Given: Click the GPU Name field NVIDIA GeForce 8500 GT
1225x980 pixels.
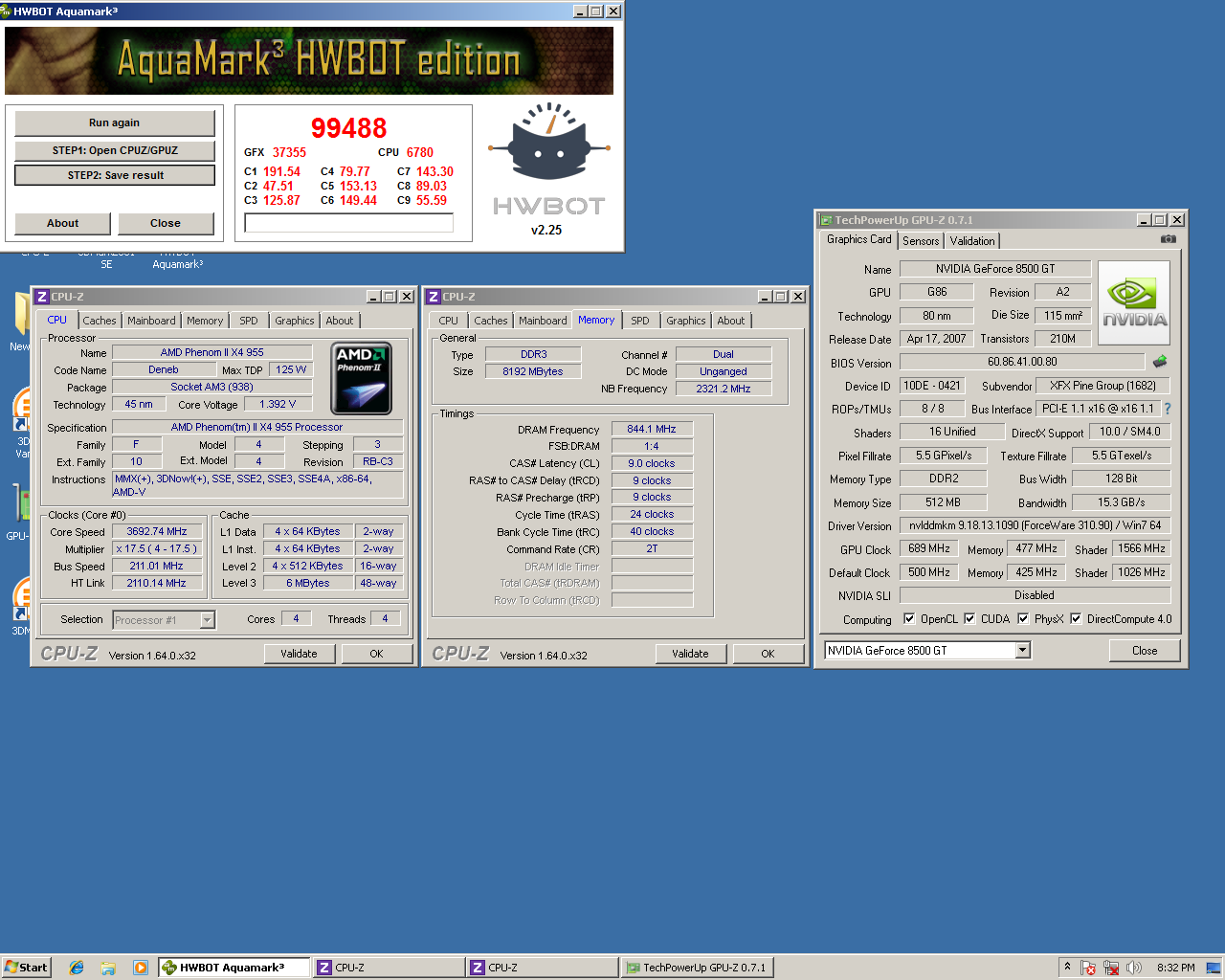Looking at the screenshot, I should point(995,269).
